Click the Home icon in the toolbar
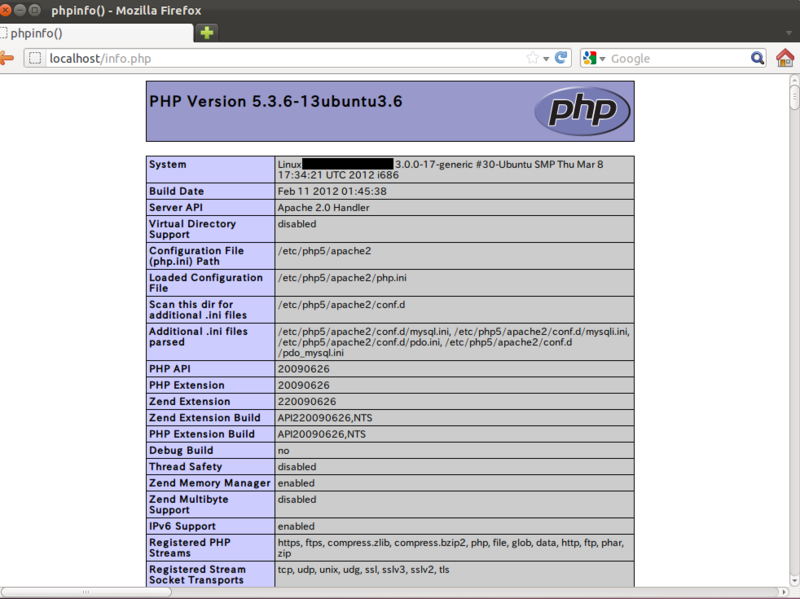The height and width of the screenshot is (599, 800). [785, 58]
